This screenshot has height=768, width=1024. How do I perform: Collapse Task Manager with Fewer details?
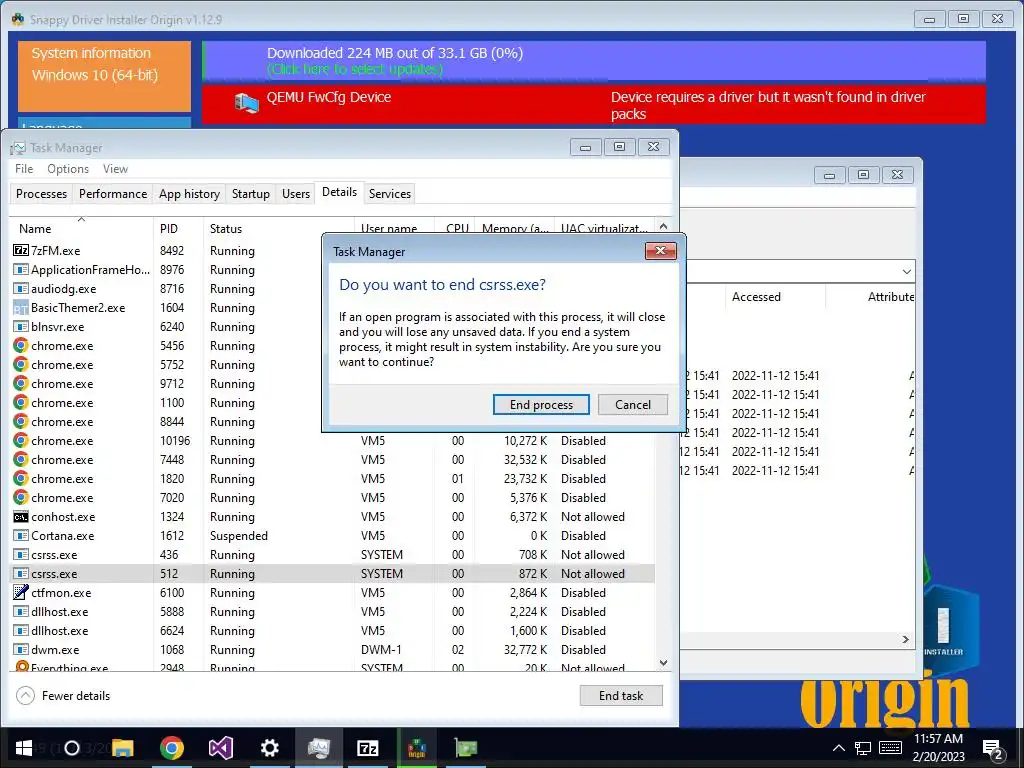[63, 696]
